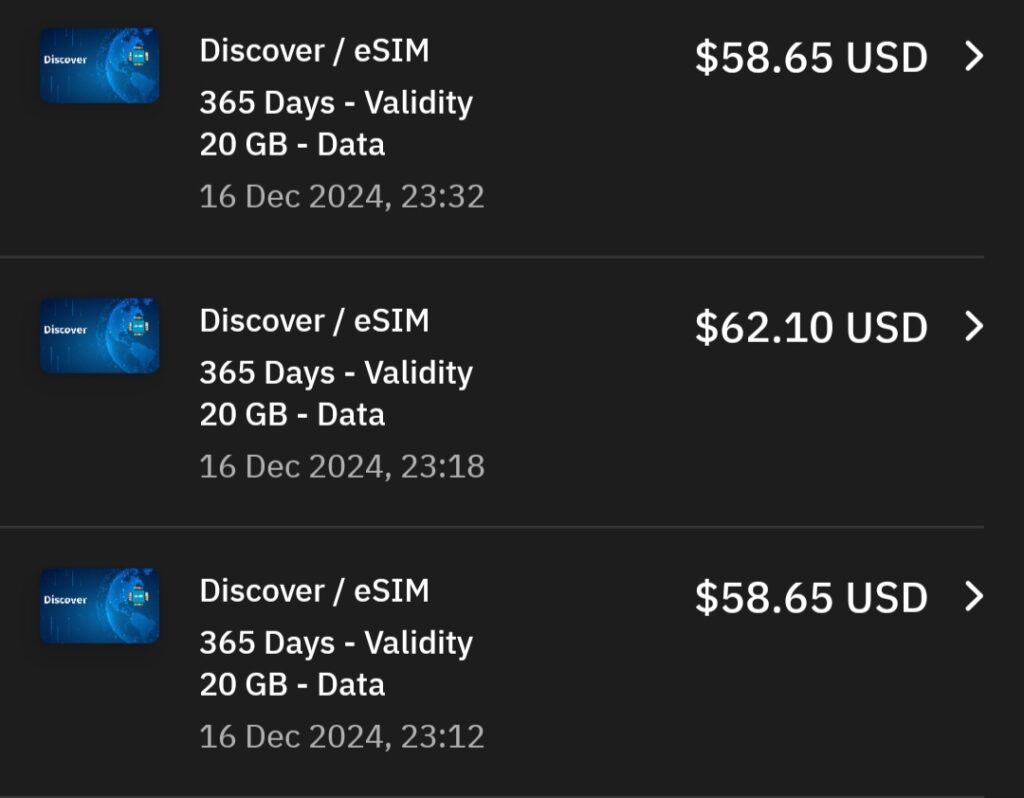
Task: Select the "Discover / eSIM" title of the 23:18 order
Action: tap(314, 321)
